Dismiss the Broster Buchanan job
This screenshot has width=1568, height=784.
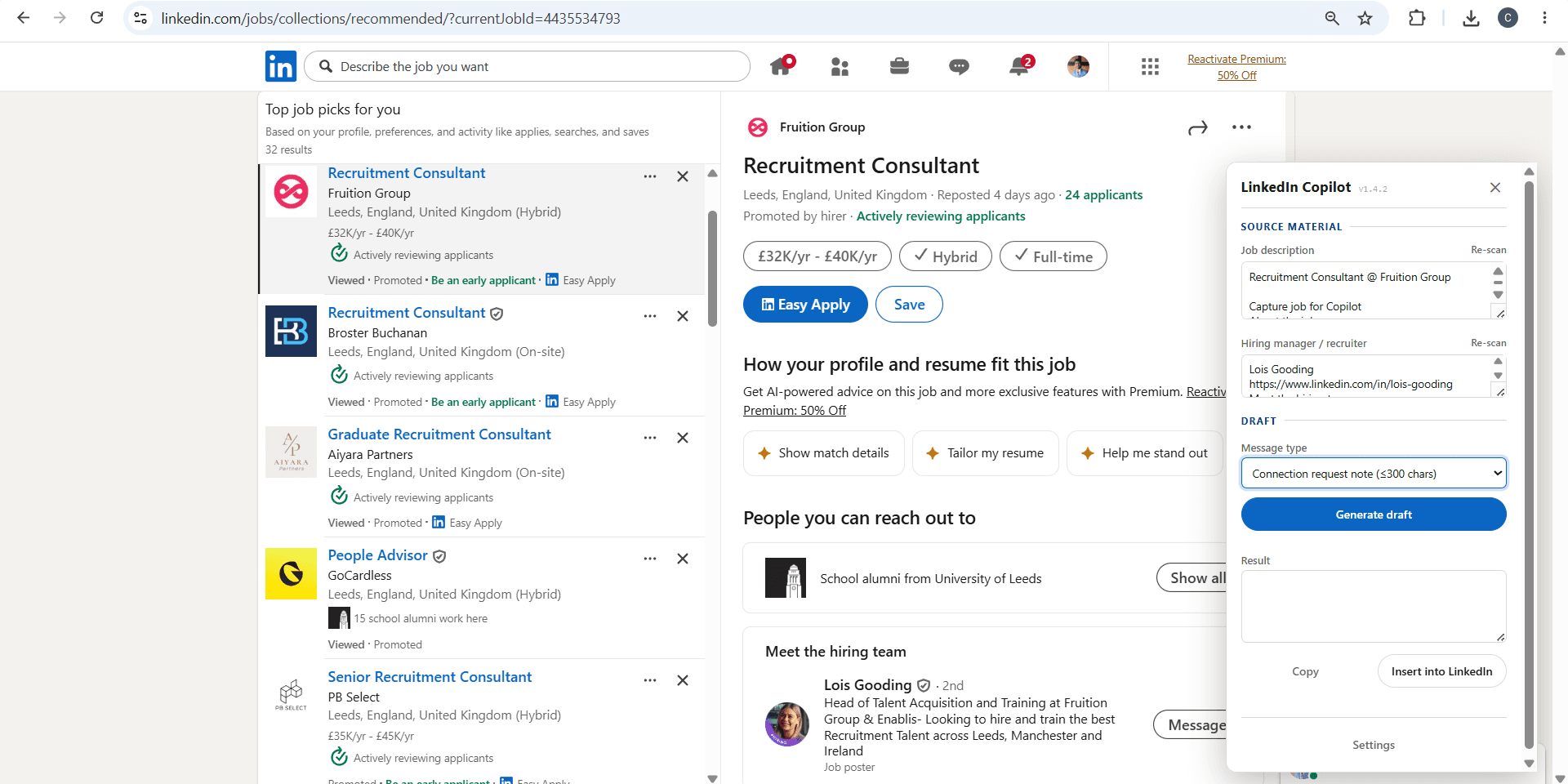pyautogui.click(x=683, y=316)
